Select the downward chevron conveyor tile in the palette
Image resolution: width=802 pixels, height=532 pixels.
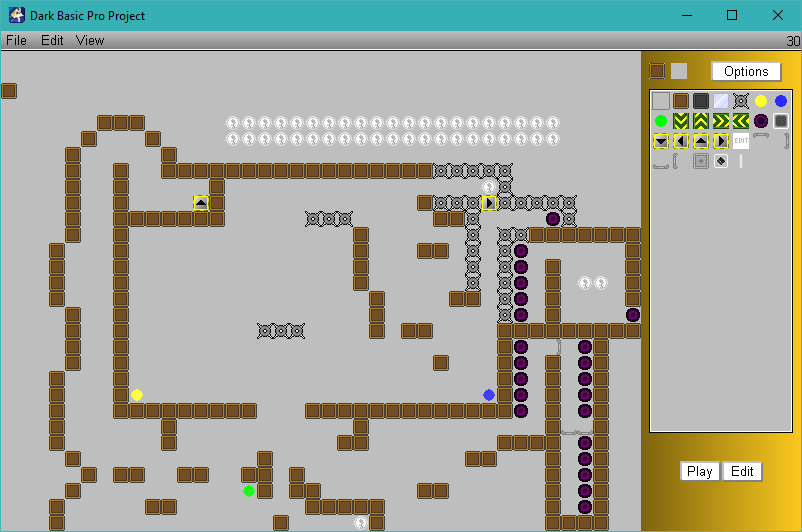pos(681,121)
